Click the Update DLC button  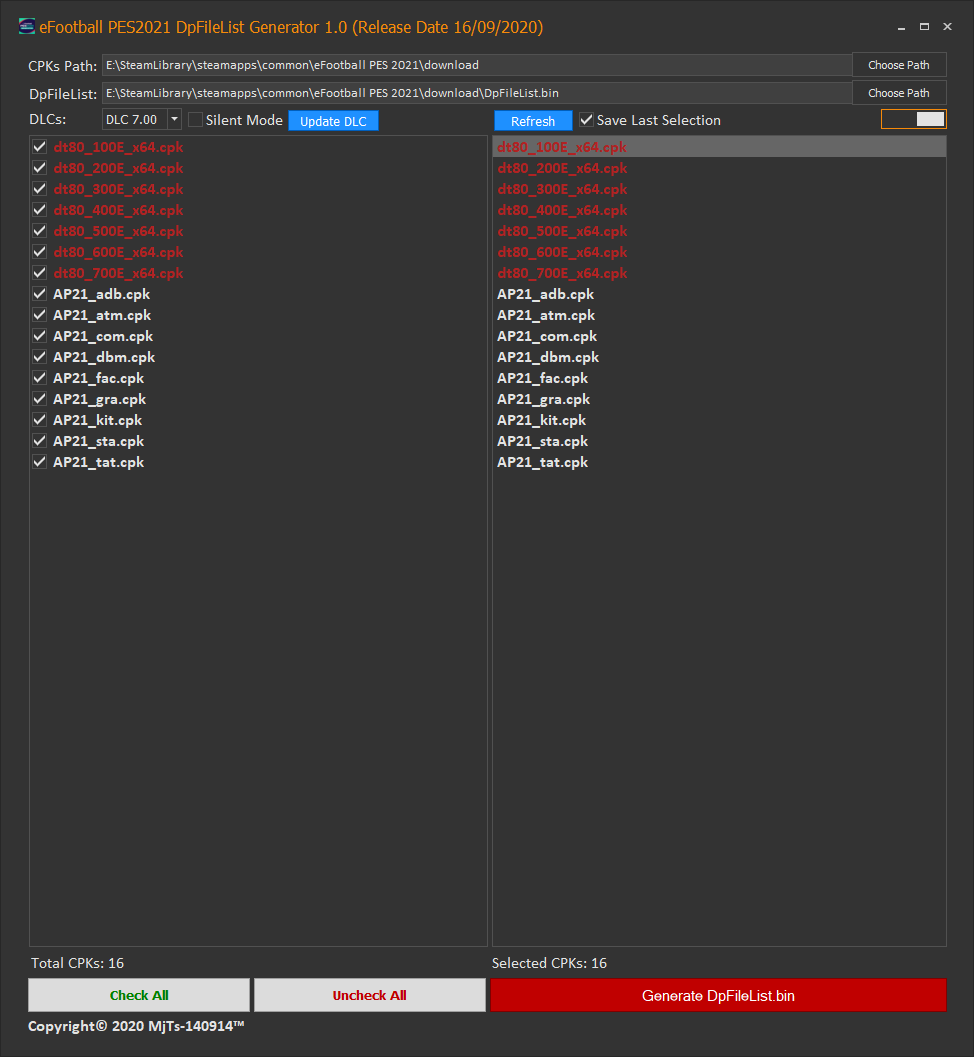click(333, 121)
